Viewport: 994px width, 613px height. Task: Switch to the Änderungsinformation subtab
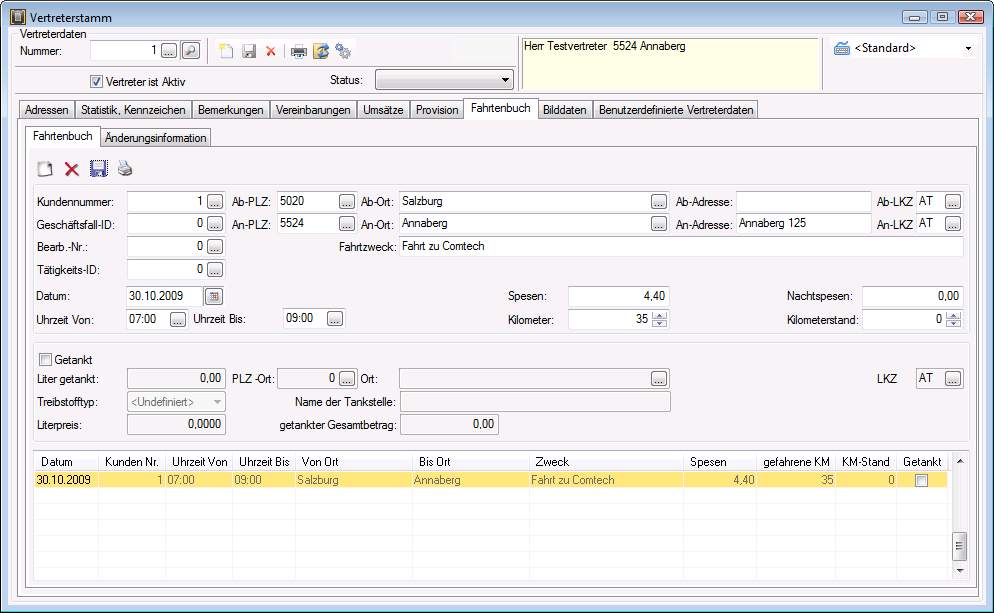pyautogui.click(x=155, y=138)
